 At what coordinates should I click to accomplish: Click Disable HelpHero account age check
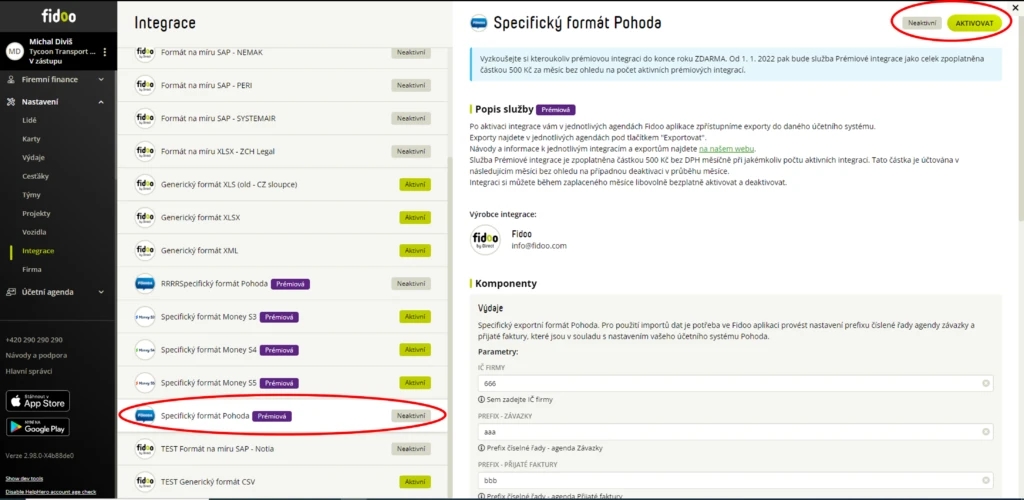(x=51, y=492)
